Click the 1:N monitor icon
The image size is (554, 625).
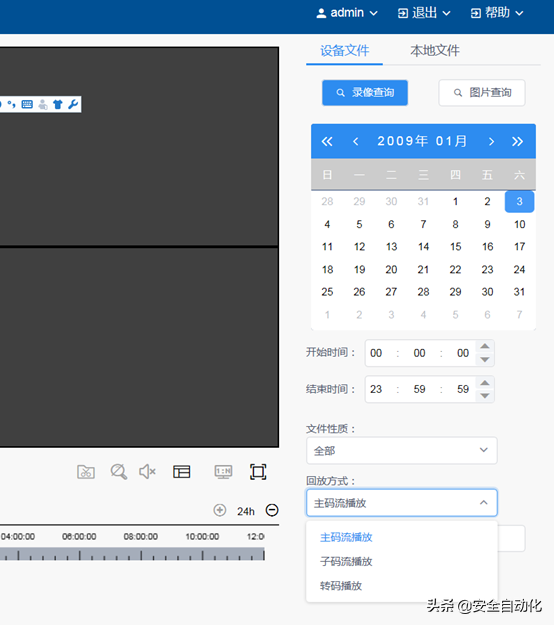223,472
